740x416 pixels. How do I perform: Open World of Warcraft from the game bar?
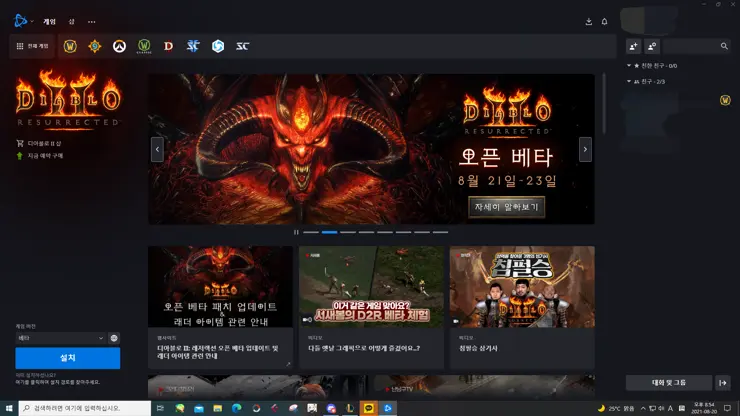point(70,46)
